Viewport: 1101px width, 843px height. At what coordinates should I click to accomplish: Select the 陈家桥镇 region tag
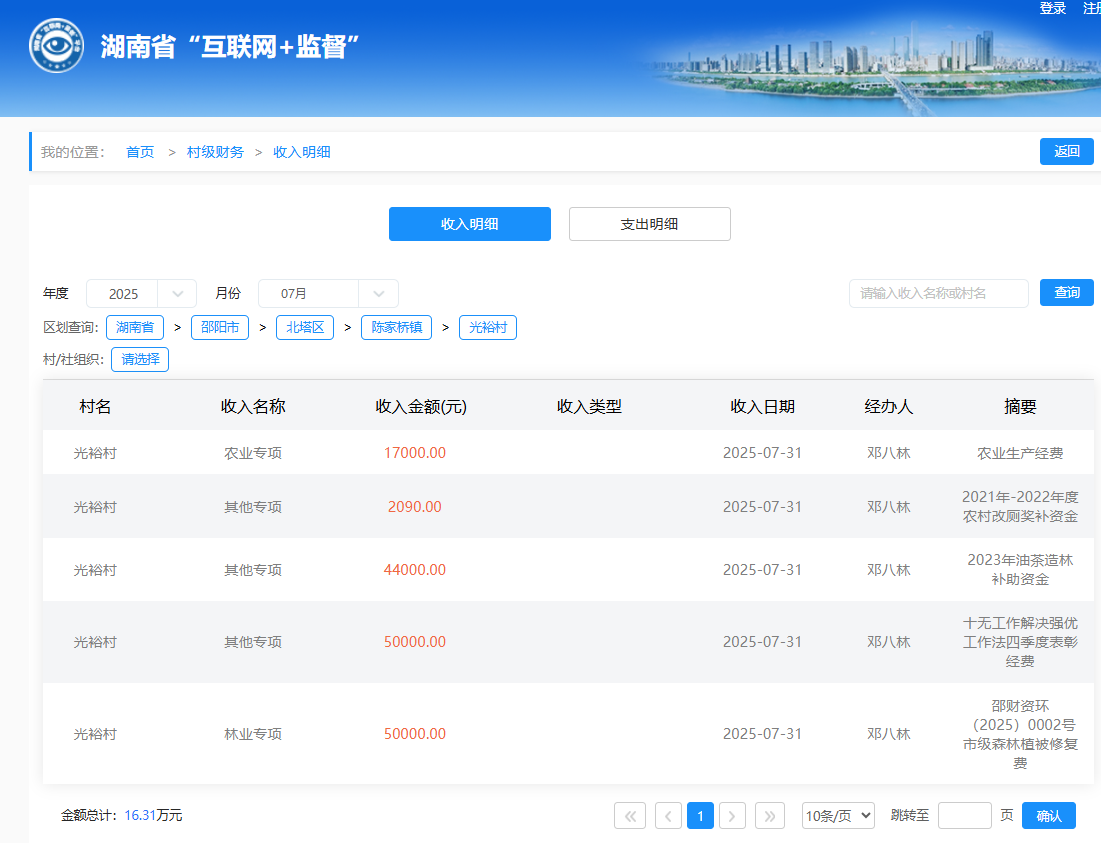[396, 328]
